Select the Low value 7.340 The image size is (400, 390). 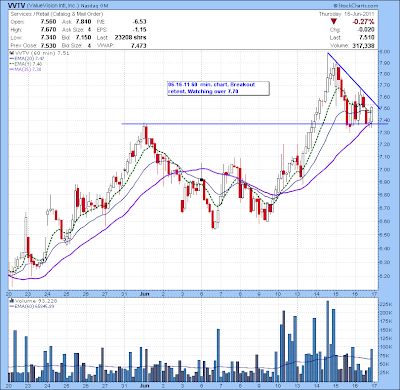(x=48, y=37)
